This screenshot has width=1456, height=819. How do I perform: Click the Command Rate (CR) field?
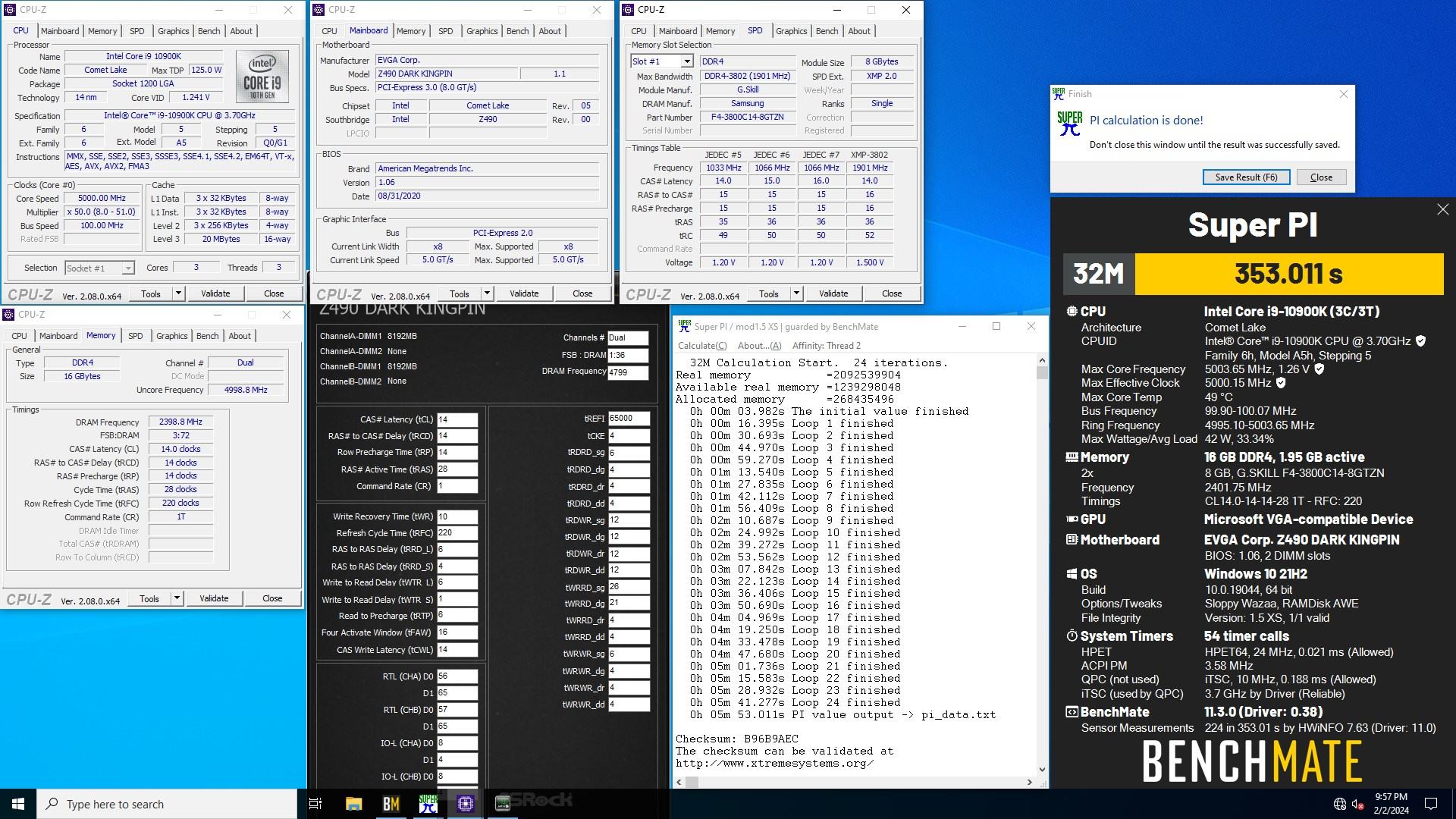point(457,486)
